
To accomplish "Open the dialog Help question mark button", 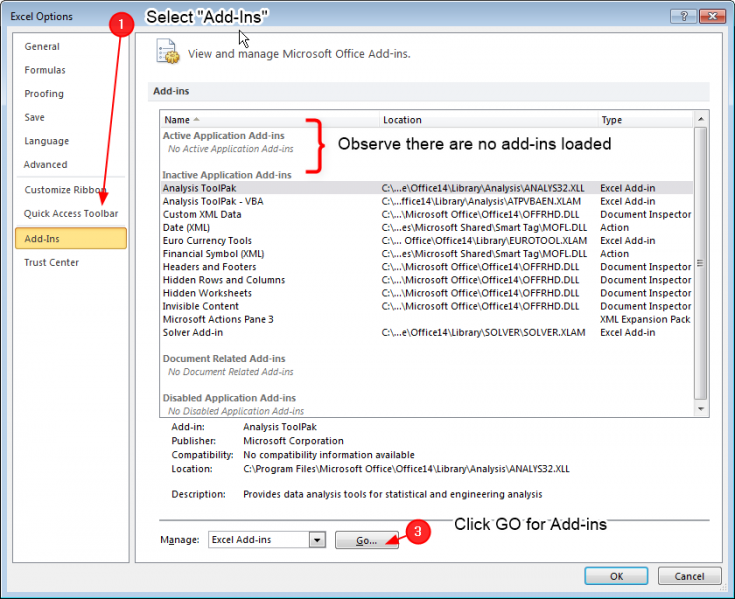I will tap(683, 16).
